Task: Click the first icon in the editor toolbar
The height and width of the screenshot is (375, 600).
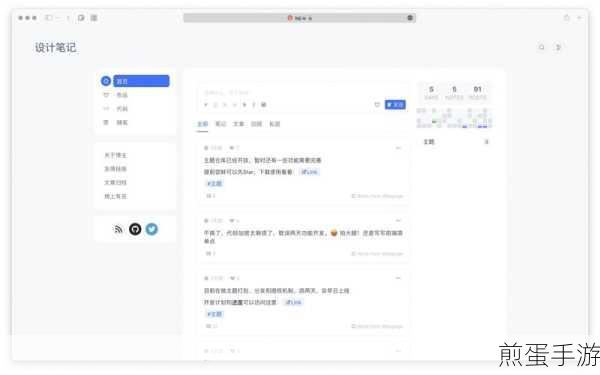Action: 206,104
